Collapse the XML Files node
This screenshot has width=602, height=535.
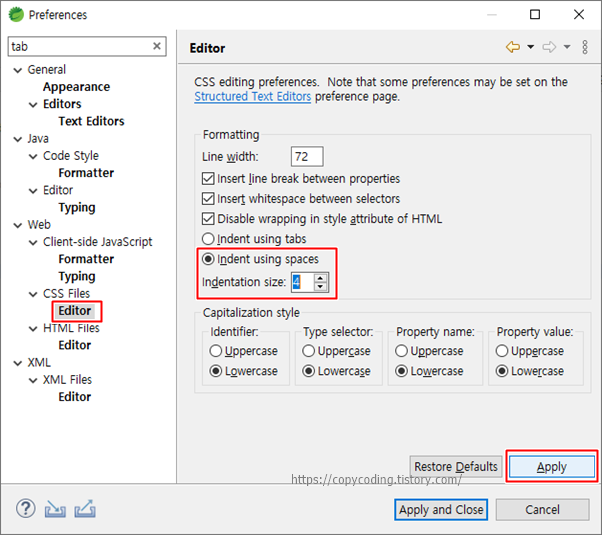point(33,380)
